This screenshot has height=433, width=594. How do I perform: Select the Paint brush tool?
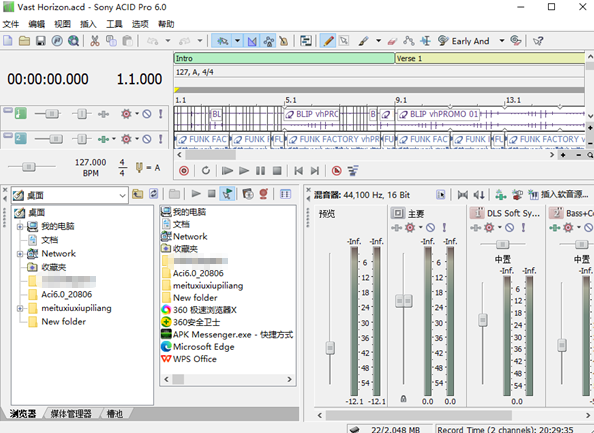(363, 41)
